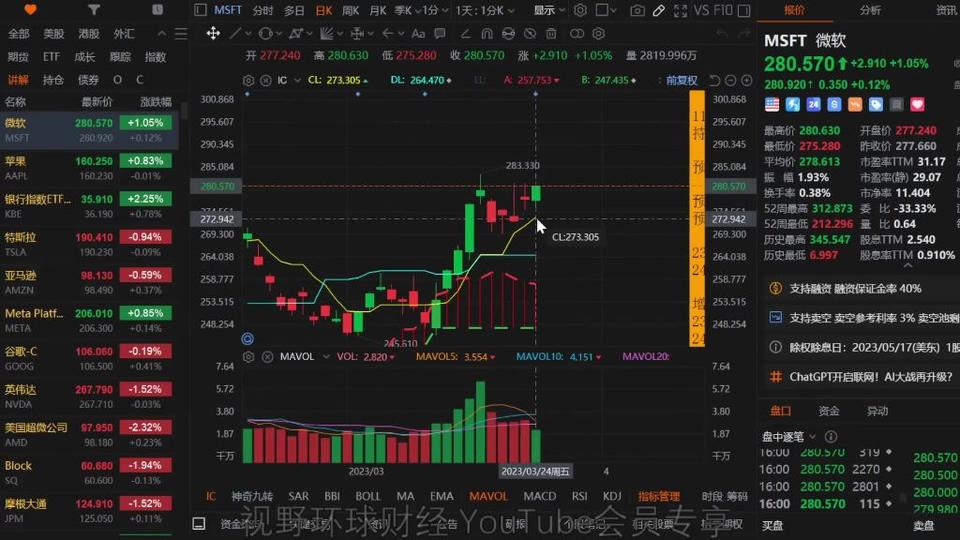Viewport: 960px width, 540px height.
Task: Click the watchlist vertical scrollbar
Action: click(184, 113)
